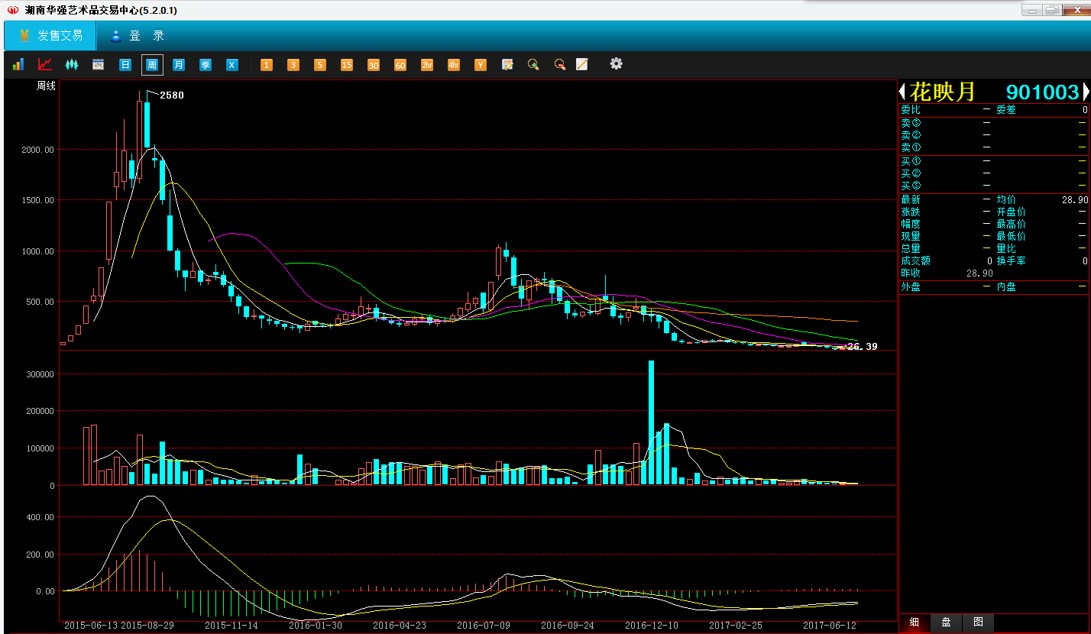
Task: Click the orange Y interval button
Action: click(480, 65)
